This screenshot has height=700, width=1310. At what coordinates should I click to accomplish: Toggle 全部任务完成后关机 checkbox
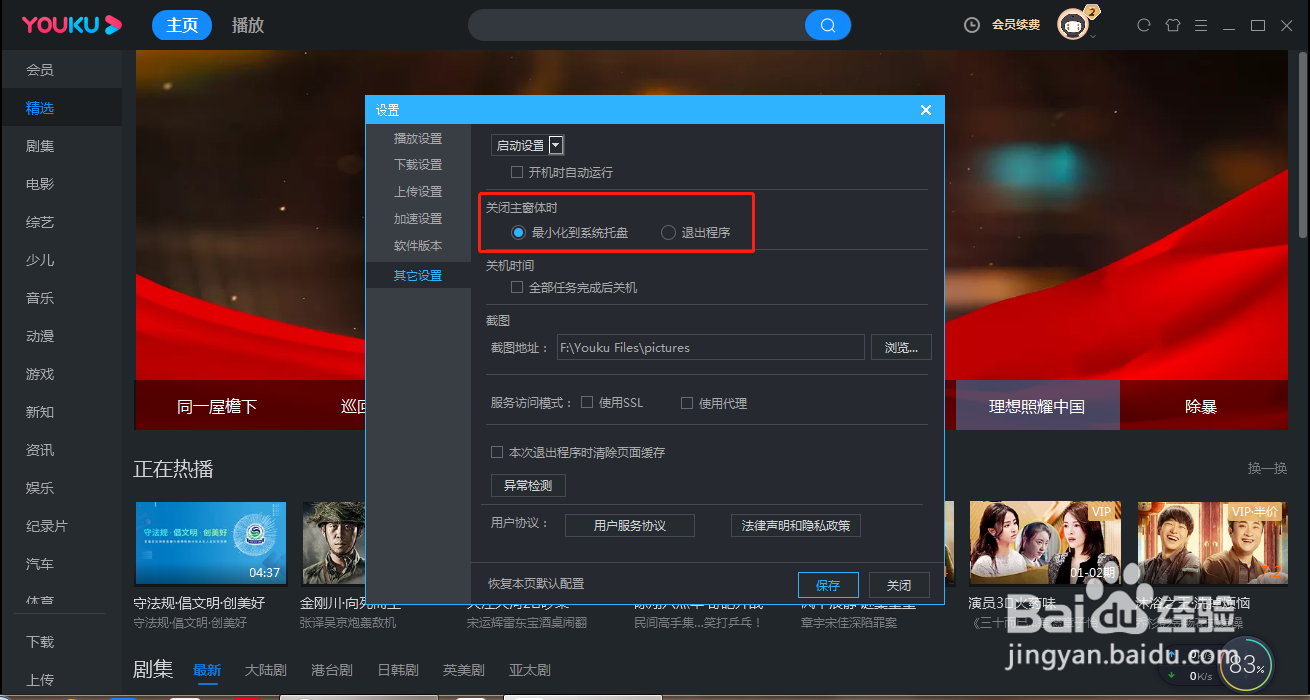pos(517,287)
